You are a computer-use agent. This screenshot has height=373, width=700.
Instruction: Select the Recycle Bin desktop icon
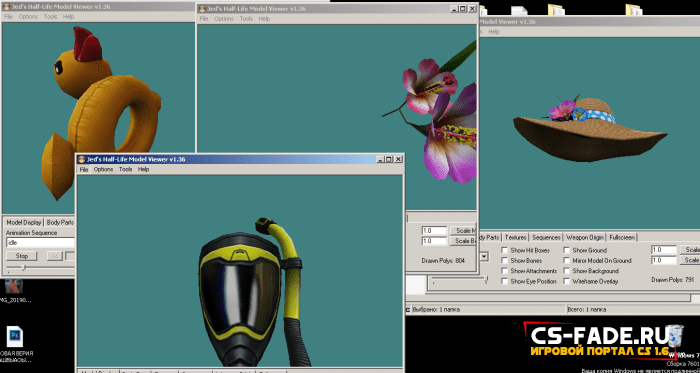[675, 336]
